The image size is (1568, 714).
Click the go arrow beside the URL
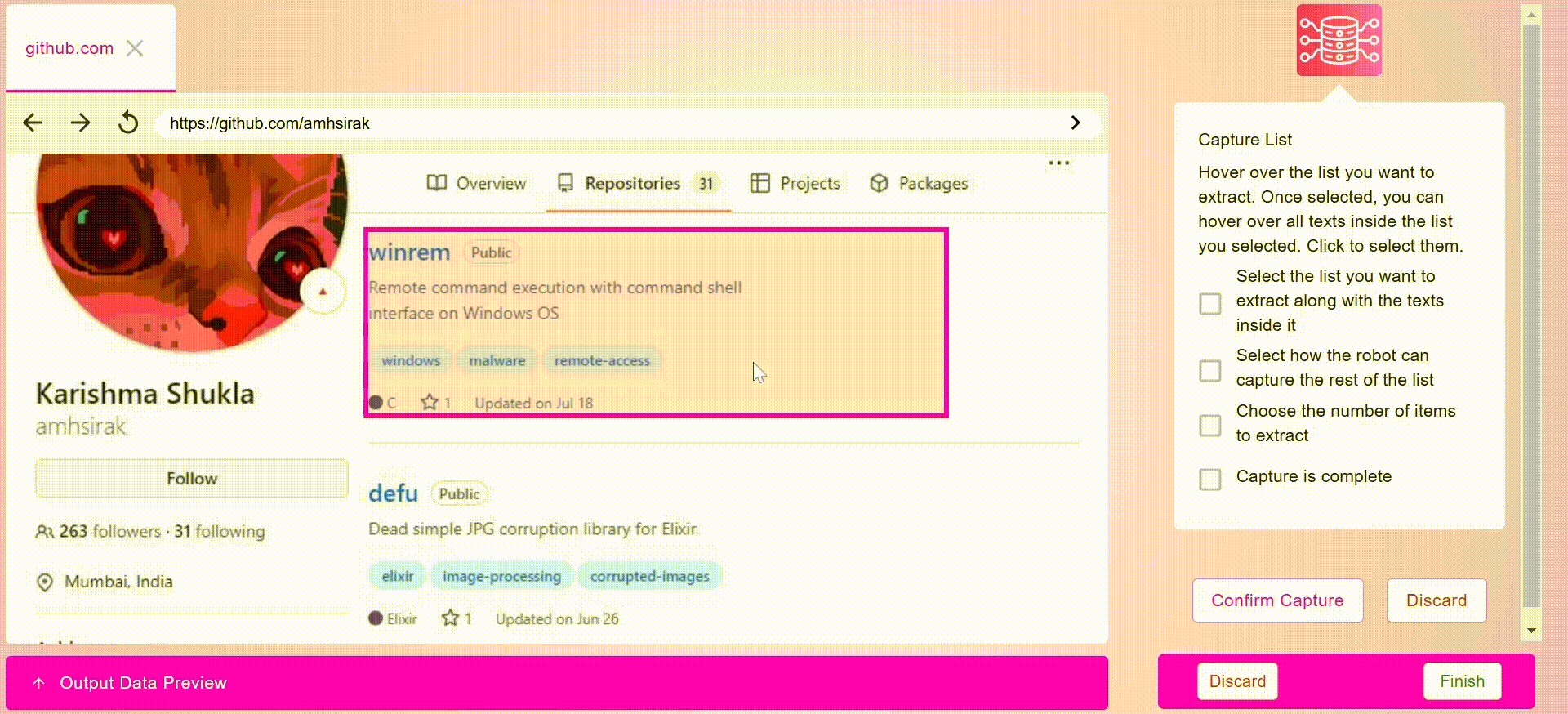tap(1076, 123)
